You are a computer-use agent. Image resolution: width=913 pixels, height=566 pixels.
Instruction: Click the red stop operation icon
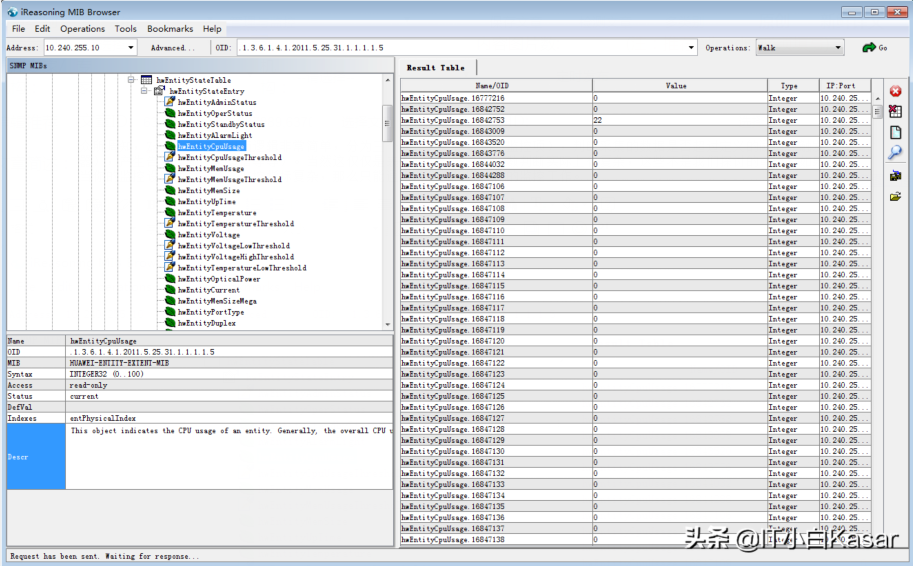tap(895, 91)
